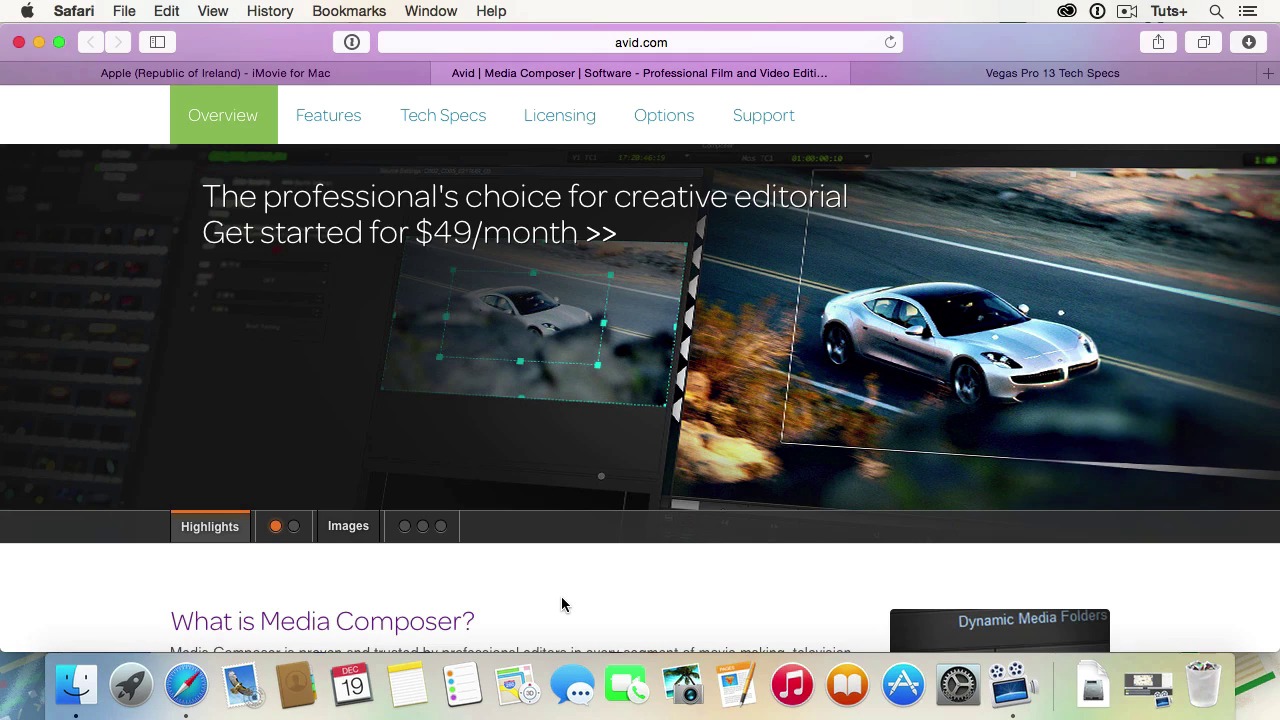Screen dimensions: 1280x720
Task: Click the Safari back arrow button
Action: pos(91,42)
